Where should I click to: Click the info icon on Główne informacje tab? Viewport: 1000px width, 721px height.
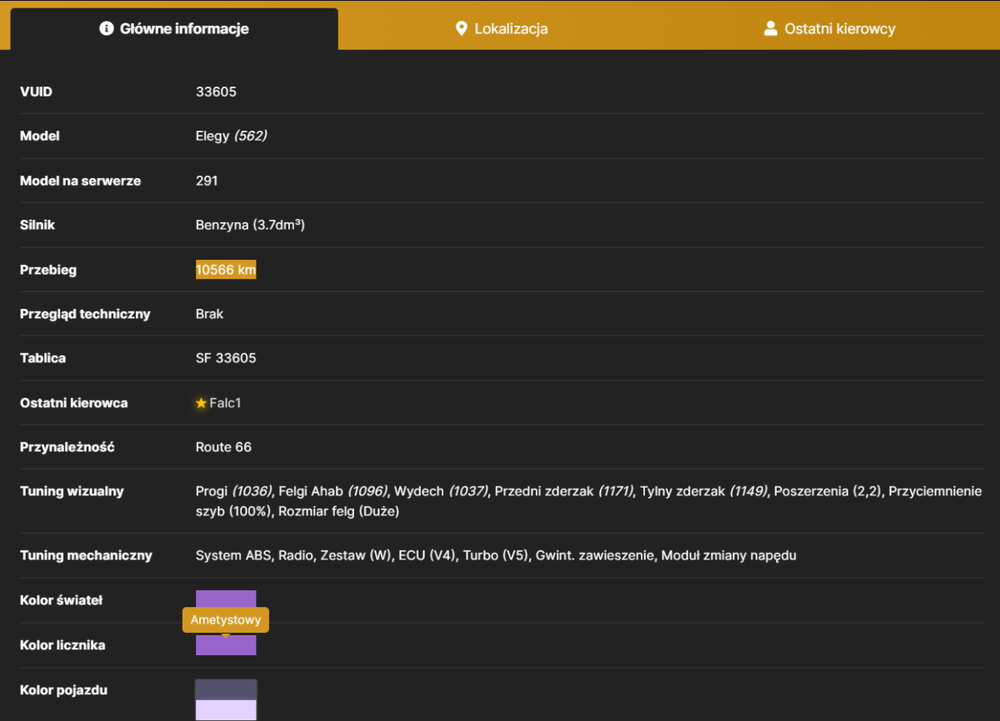107,29
